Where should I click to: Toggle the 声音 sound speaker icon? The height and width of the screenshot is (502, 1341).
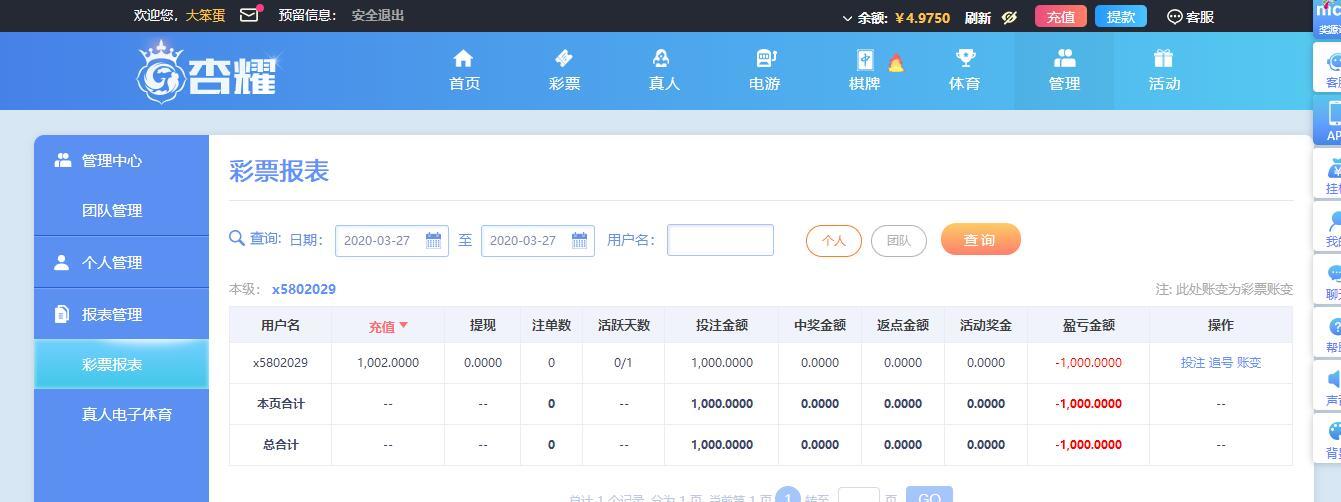pos(1334,379)
